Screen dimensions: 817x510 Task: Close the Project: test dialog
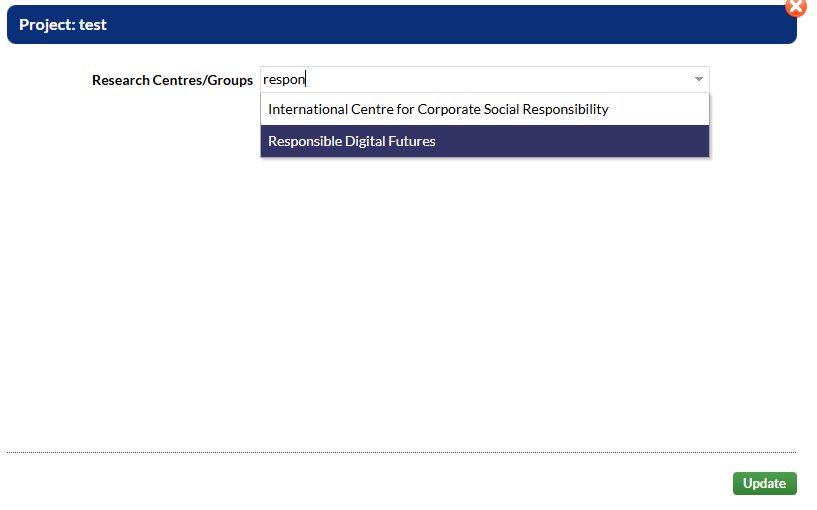tap(796, 7)
